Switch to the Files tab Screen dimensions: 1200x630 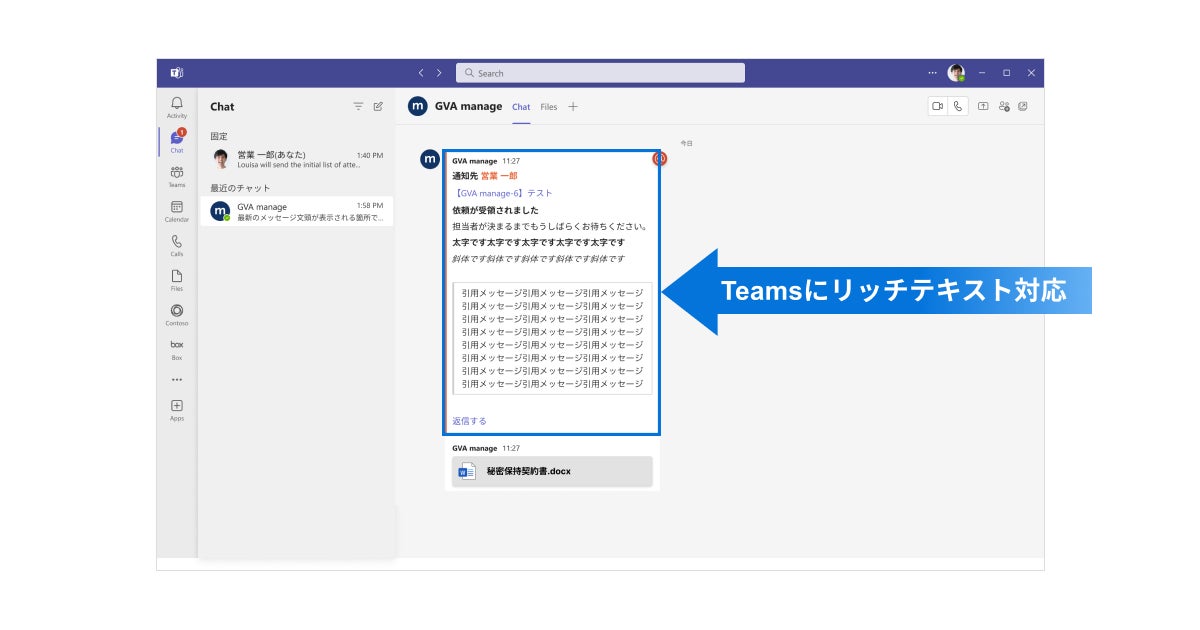coord(549,107)
